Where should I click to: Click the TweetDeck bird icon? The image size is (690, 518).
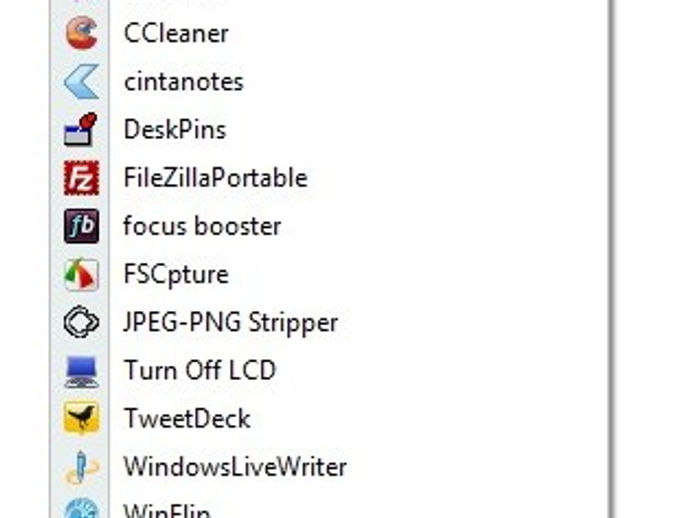pos(81,418)
